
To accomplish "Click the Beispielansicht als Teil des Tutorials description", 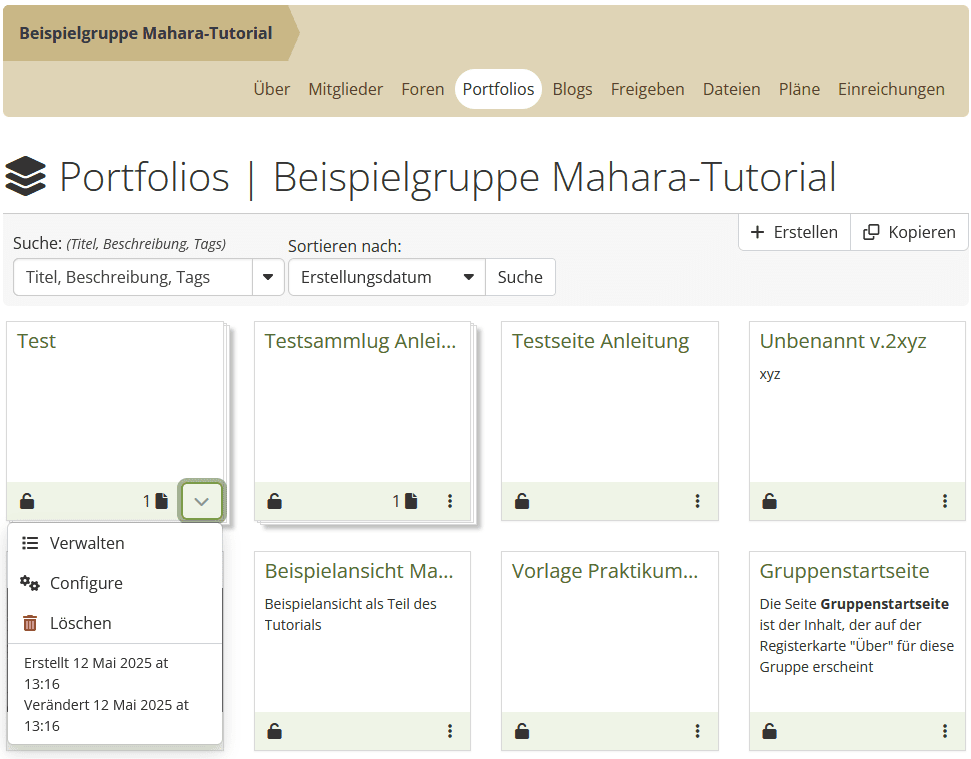I will tap(351, 614).
